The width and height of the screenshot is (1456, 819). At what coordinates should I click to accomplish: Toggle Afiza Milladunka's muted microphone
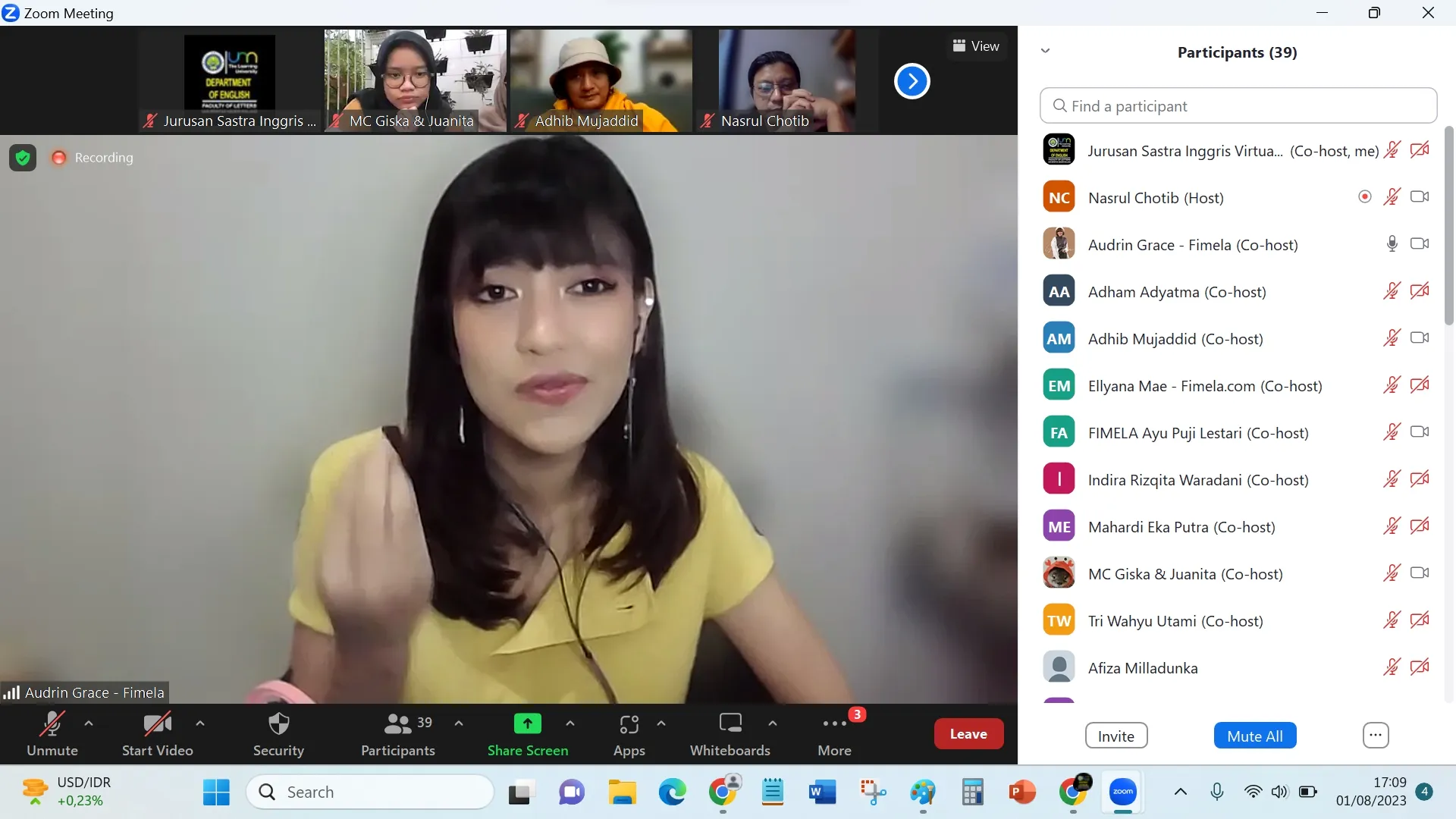pyautogui.click(x=1392, y=667)
